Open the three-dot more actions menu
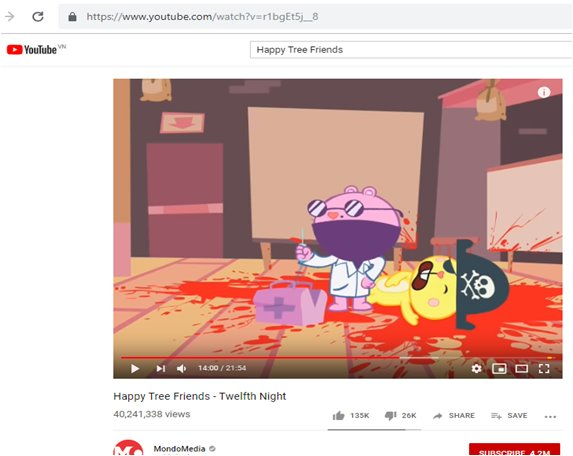 click(550, 416)
